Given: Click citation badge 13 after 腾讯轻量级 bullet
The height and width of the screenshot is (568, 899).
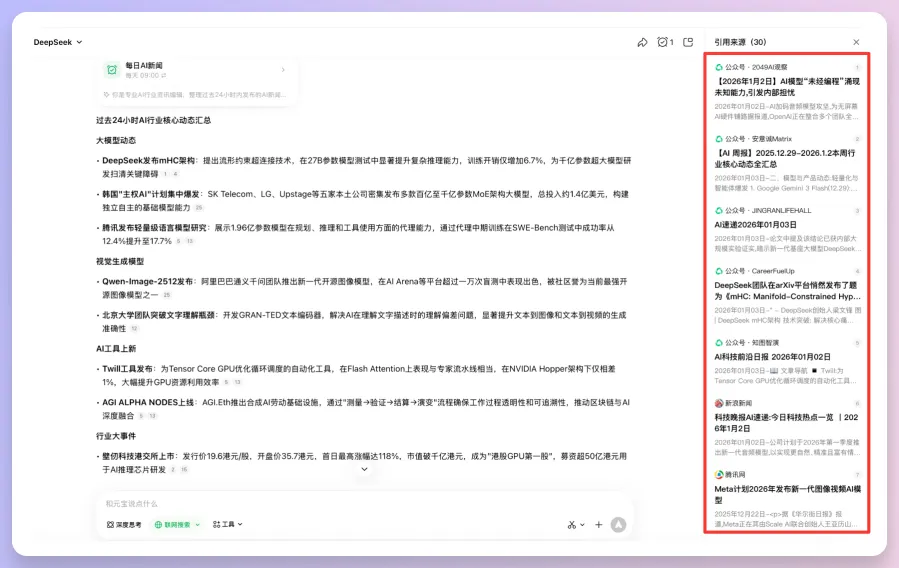Looking at the screenshot, I should coord(190,241).
